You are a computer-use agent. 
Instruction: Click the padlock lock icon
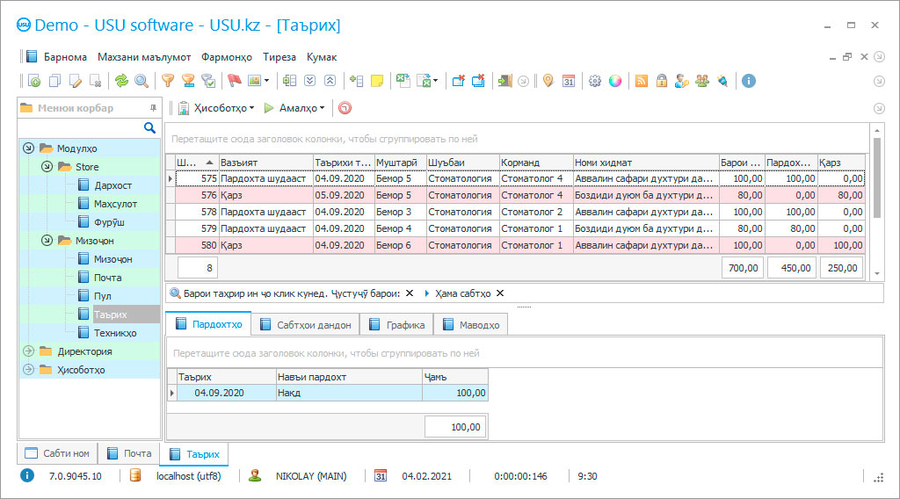(662, 81)
